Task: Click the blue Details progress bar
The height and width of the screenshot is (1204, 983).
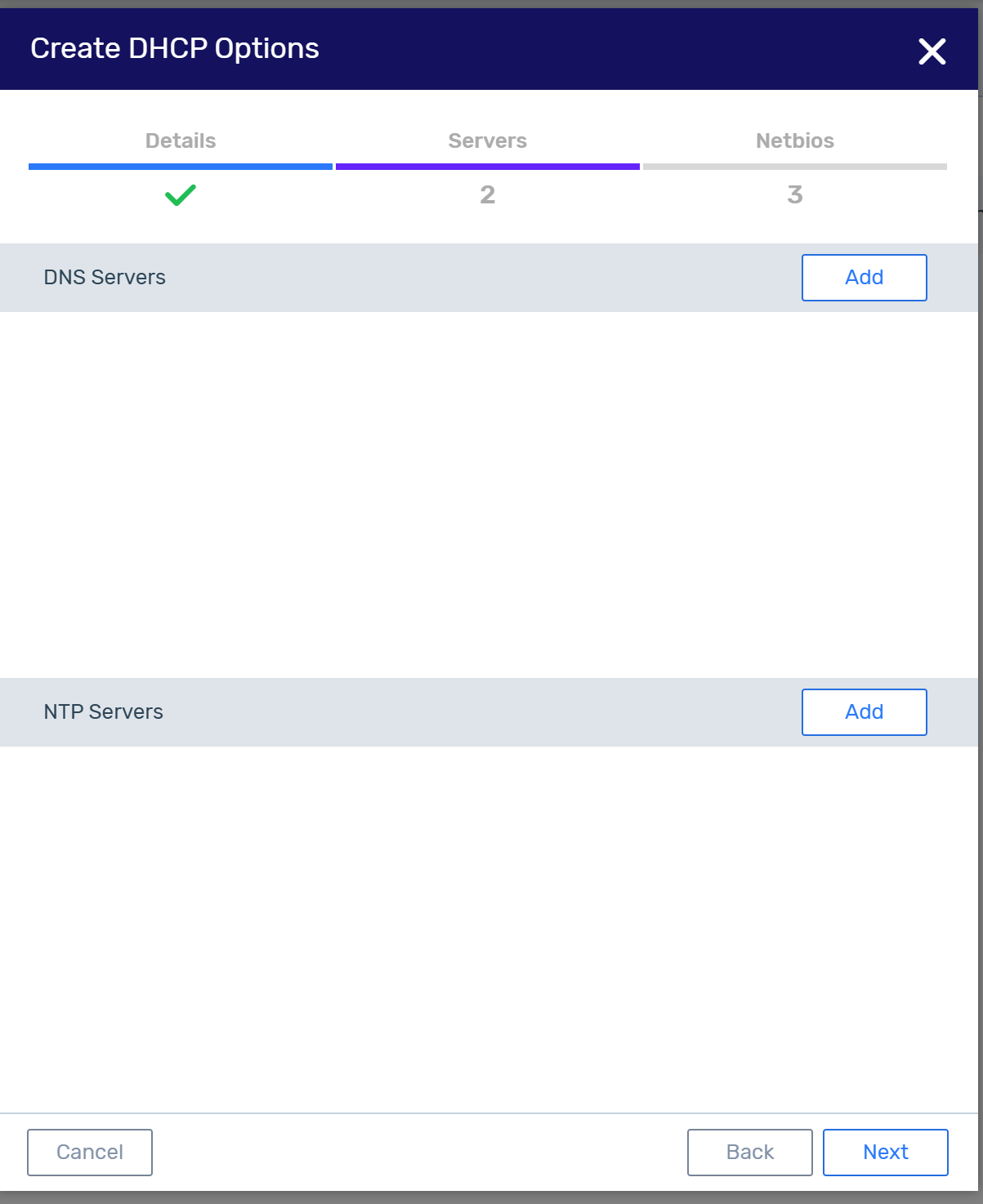Action: [x=181, y=167]
